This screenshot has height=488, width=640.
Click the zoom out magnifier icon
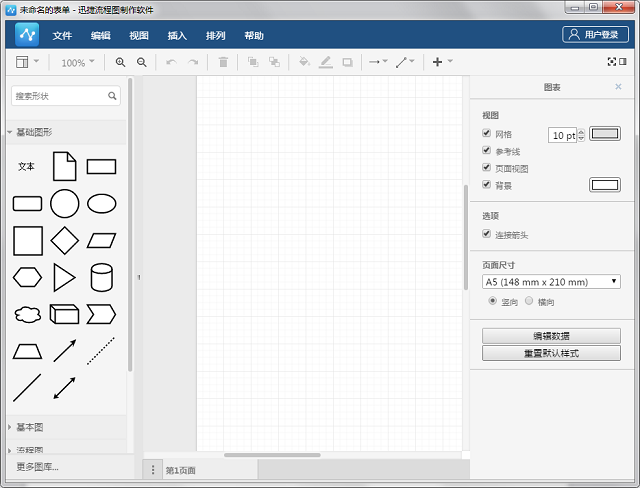142,62
